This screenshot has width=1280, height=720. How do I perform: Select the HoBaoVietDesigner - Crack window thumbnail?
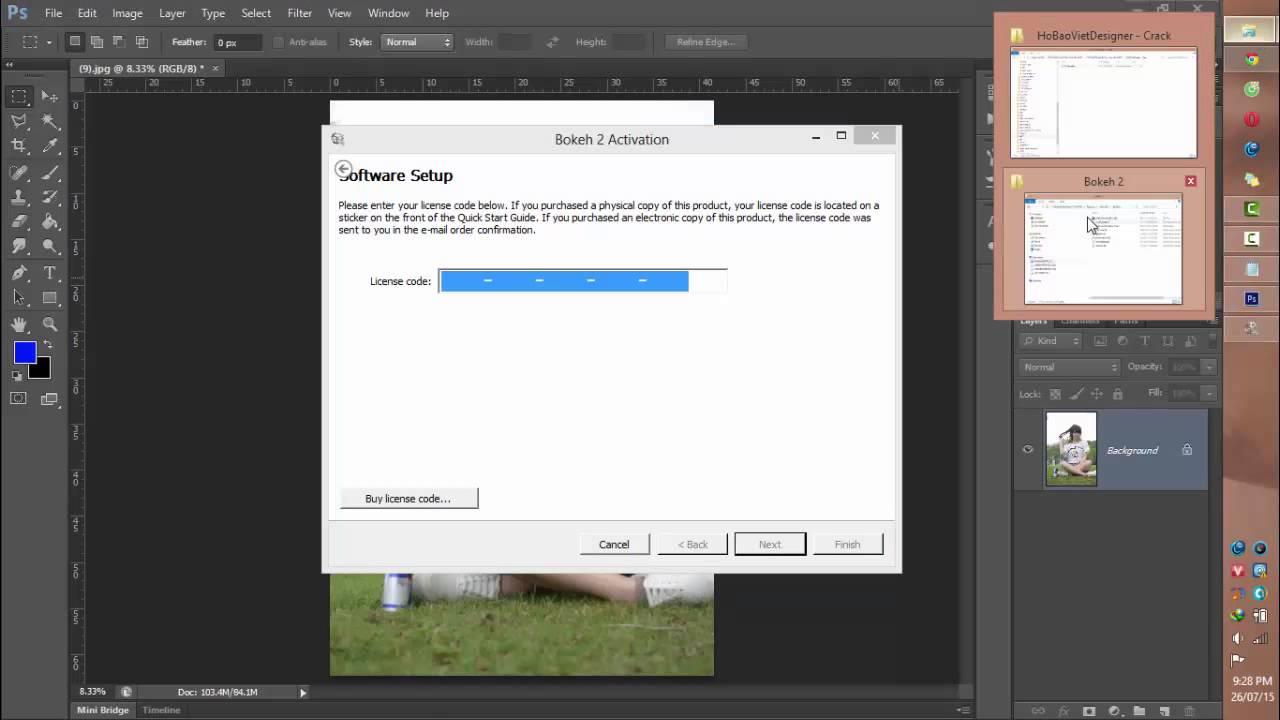(1103, 102)
